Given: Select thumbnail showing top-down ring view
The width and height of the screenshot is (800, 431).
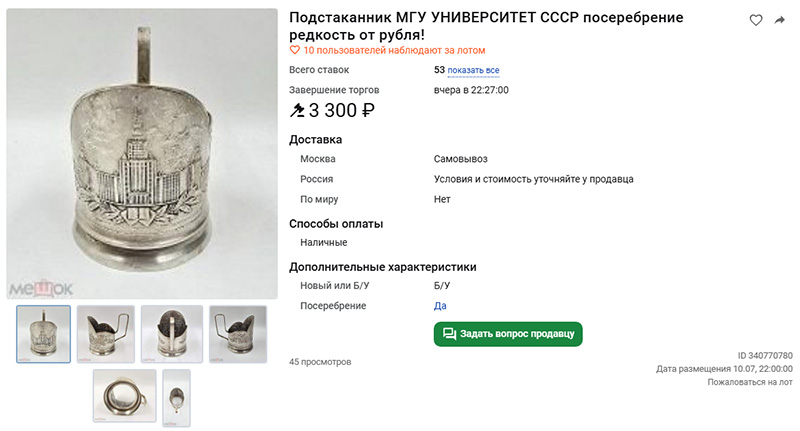Looking at the screenshot, I should coord(124,396).
